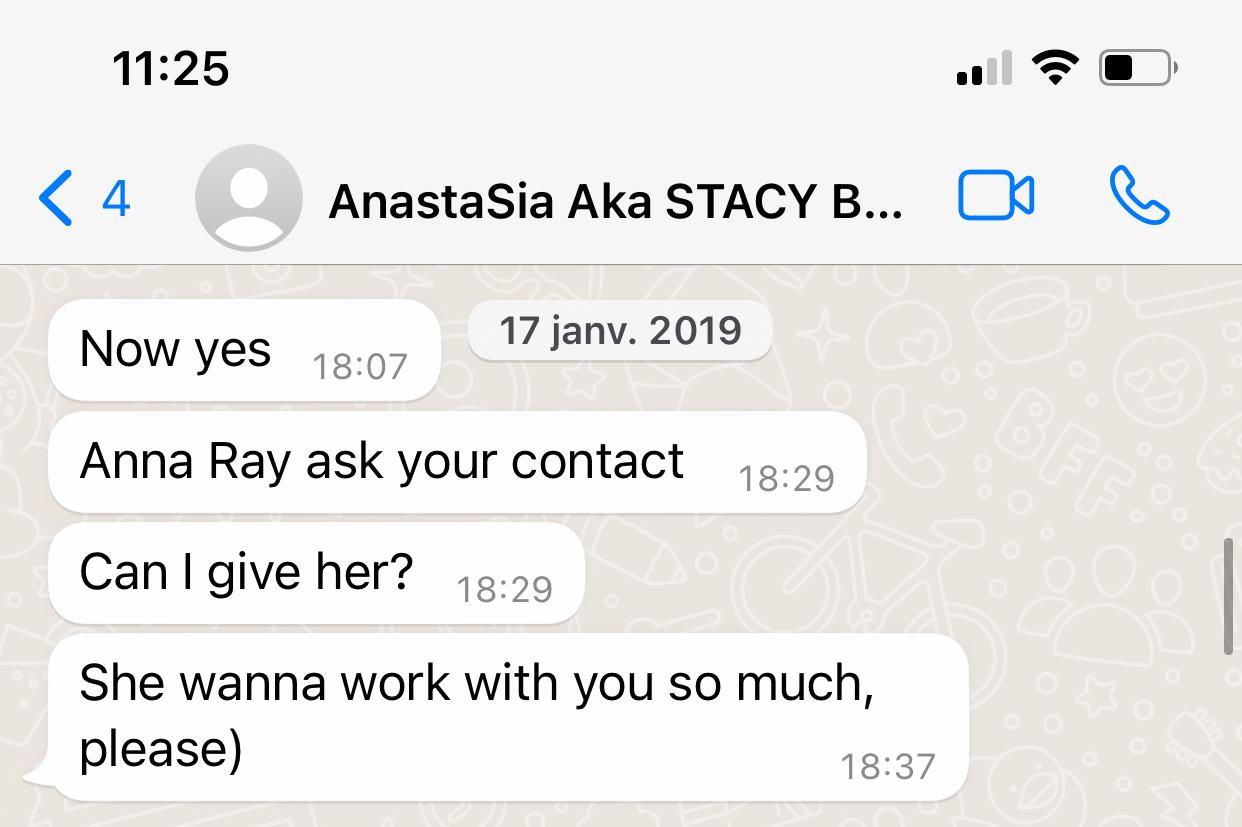1242x827 pixels.
Task: Tap the 17 janv. 2019 date label
Action: [620, 330]
